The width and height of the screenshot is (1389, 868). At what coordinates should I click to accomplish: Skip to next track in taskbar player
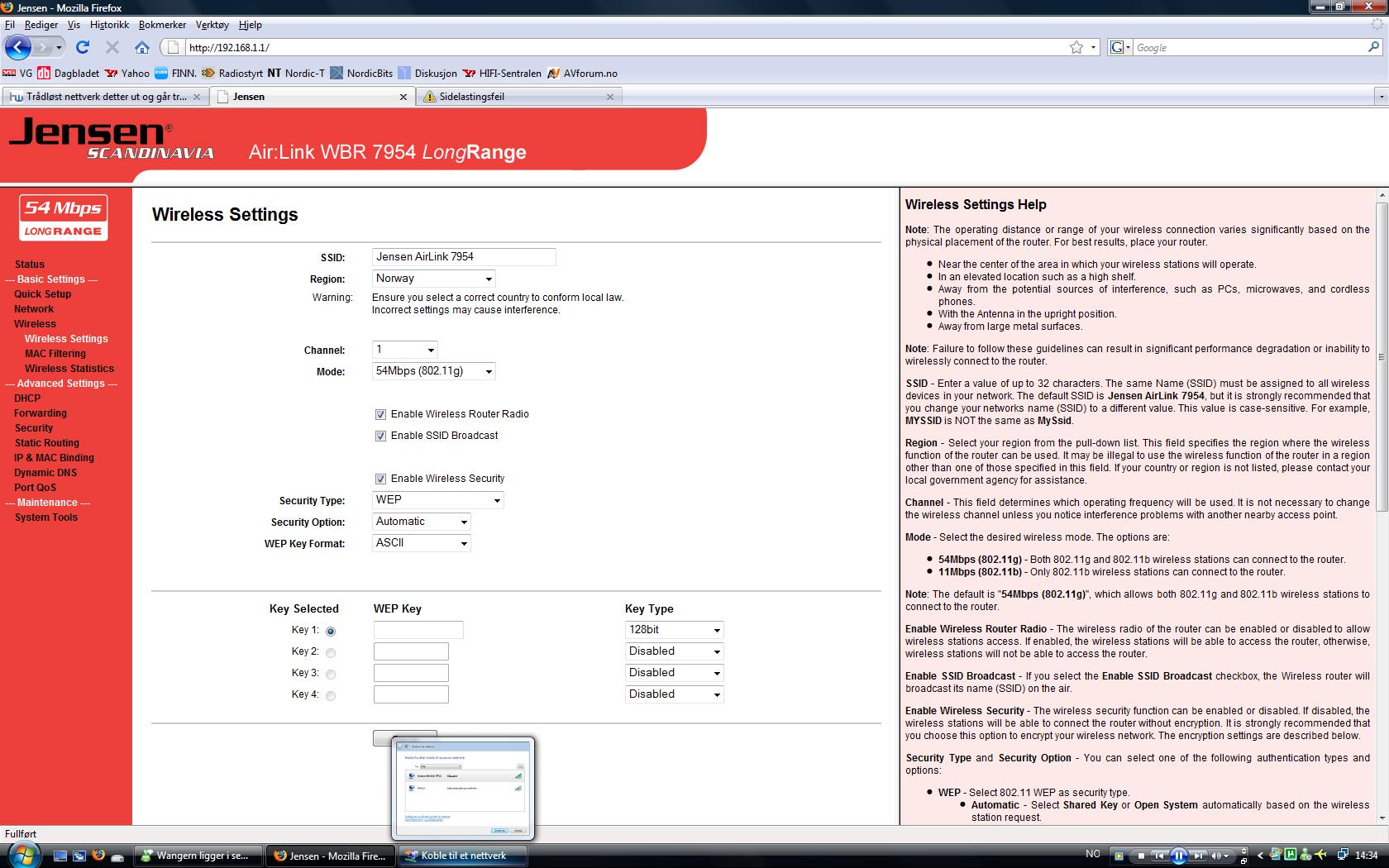(1198, 856)
